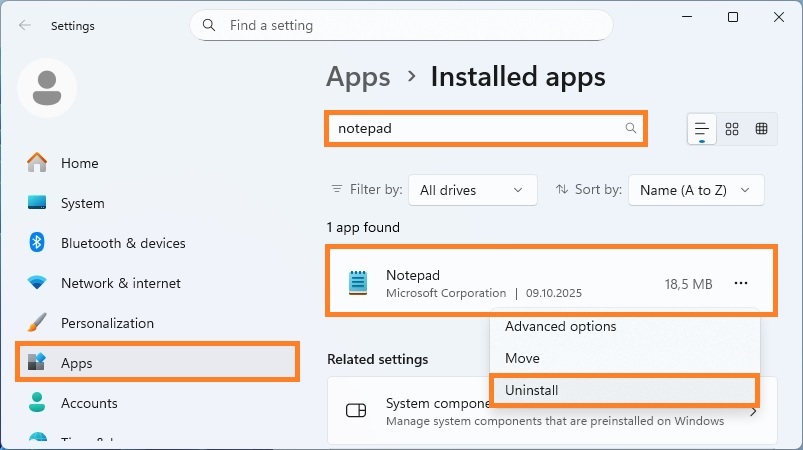
Task: Click the search magnifier in Find a setting
Action: tap(208, 25)
